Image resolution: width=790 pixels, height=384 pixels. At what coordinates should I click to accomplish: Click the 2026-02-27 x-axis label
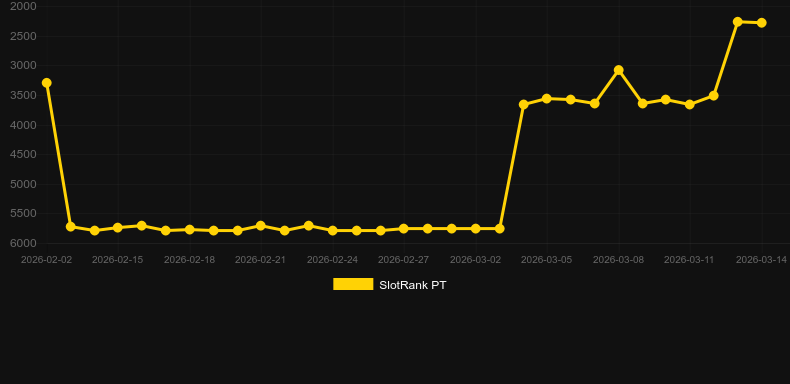click(x=404, y=260)
